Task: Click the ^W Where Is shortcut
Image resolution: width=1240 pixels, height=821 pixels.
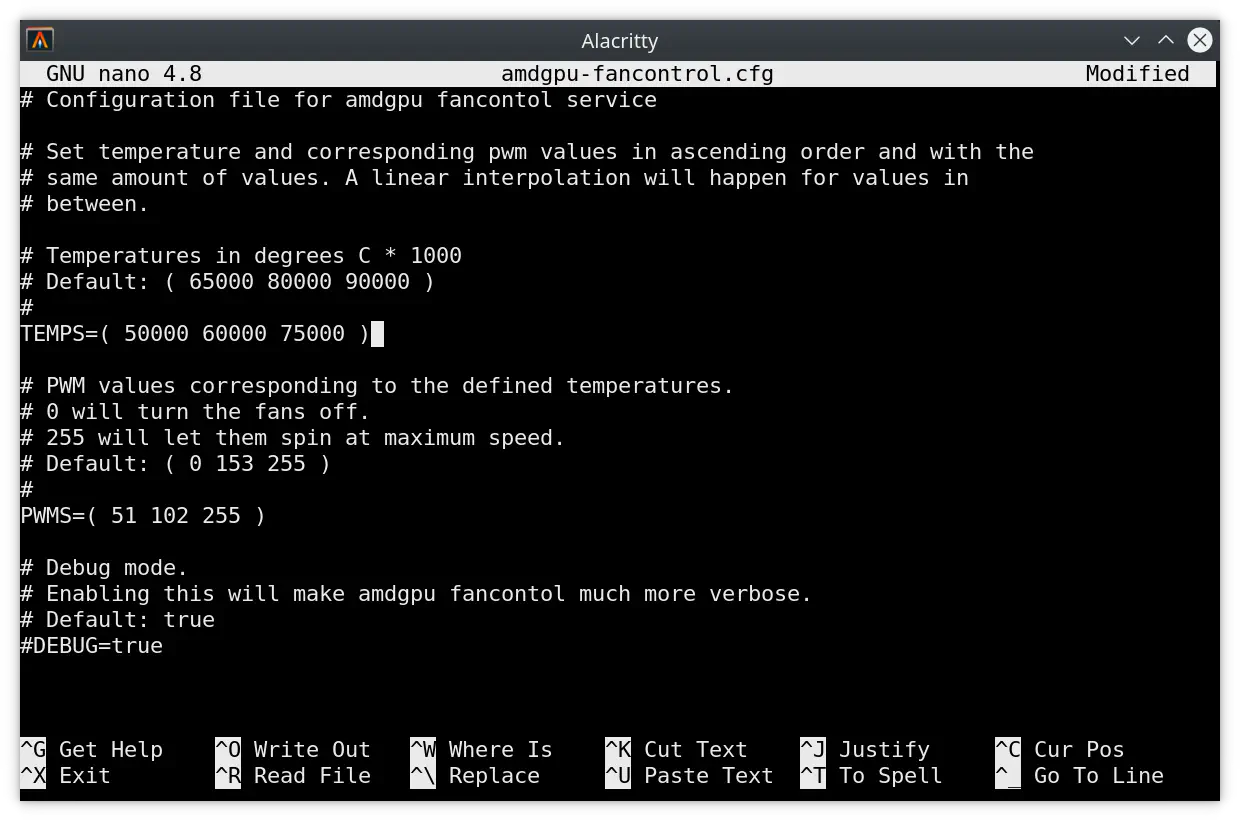Action: point(480,750)
